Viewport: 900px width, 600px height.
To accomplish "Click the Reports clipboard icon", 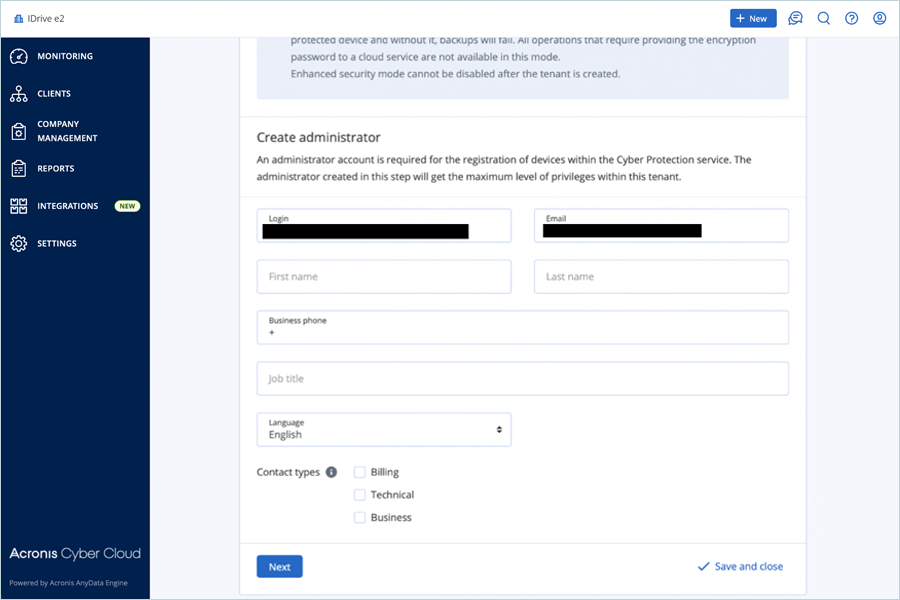I will (x=19, y=169).
